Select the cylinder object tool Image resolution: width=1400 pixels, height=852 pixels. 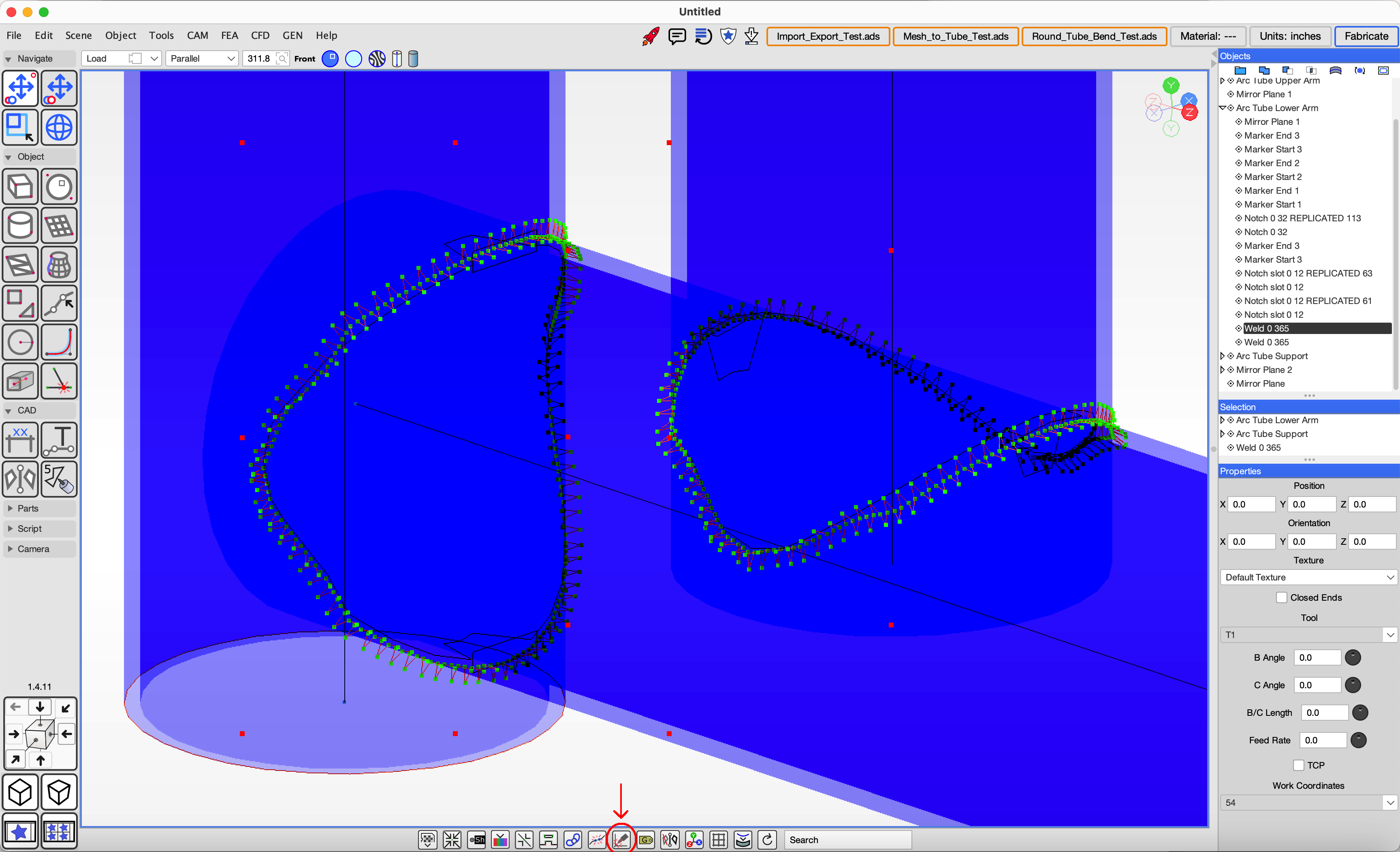(x=20, y=226)
